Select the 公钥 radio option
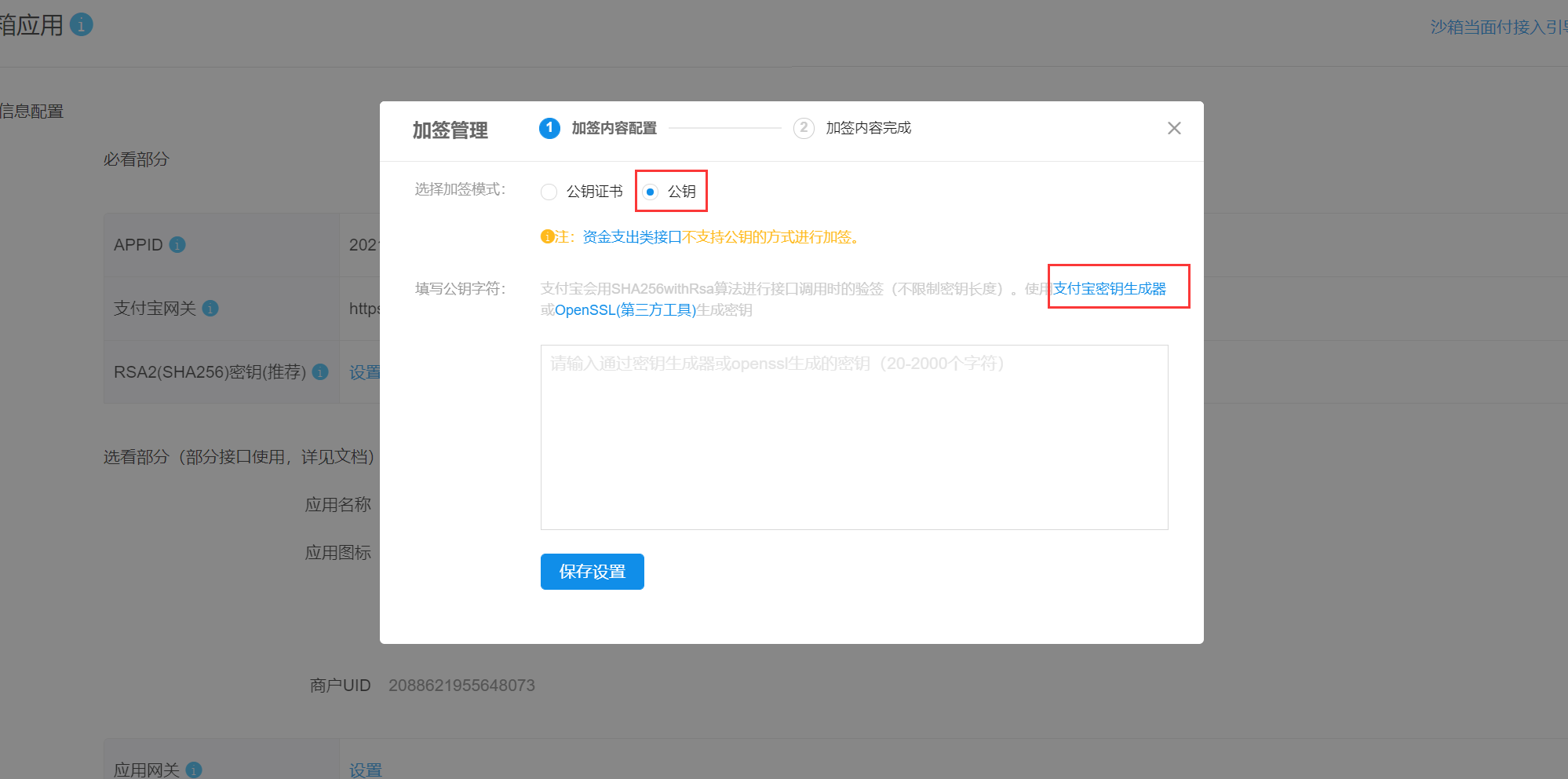The image size is (1568, 779). (x=650, y=192)
